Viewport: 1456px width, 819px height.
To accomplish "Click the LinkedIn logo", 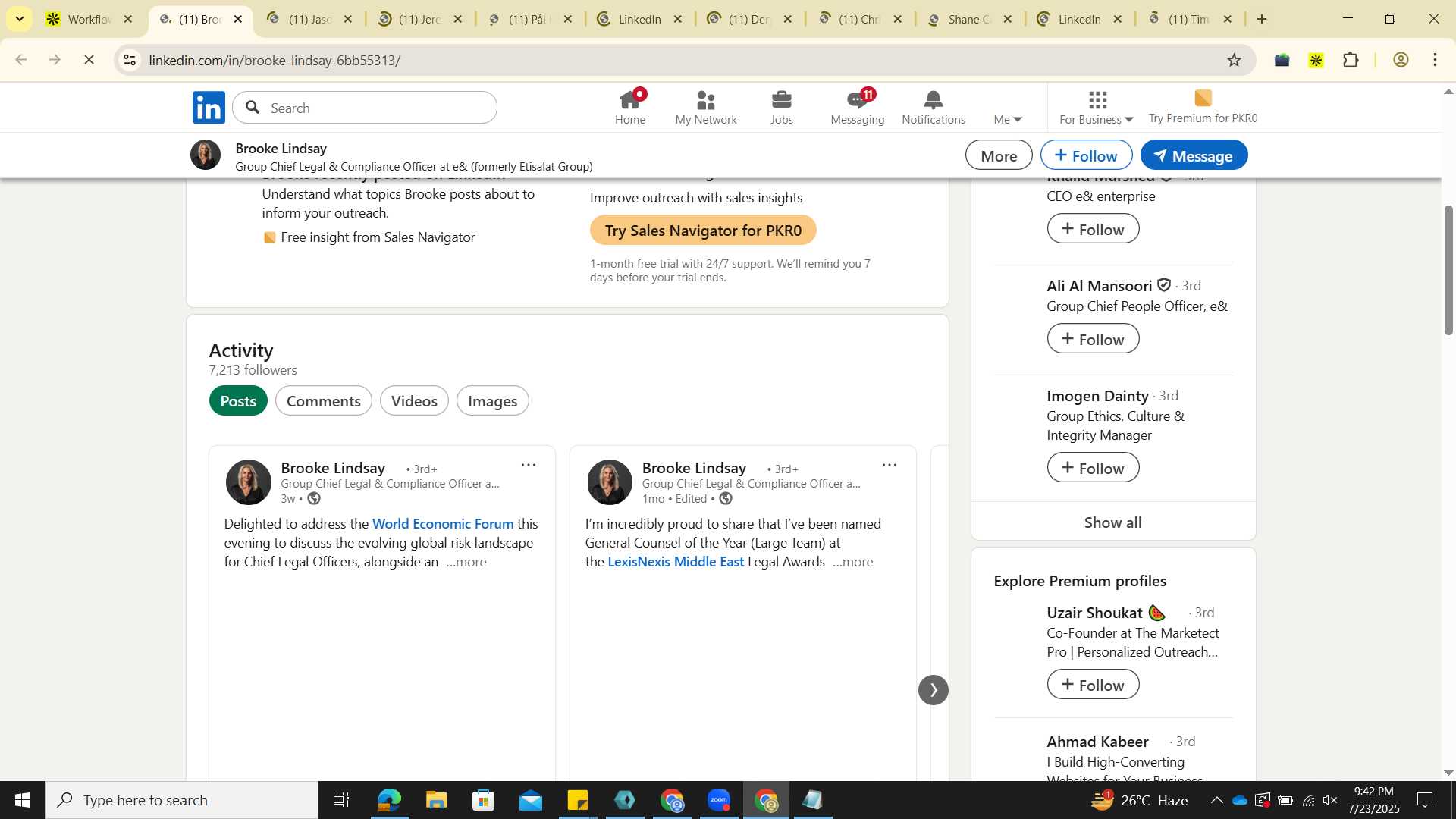I will tap(209, 107).
